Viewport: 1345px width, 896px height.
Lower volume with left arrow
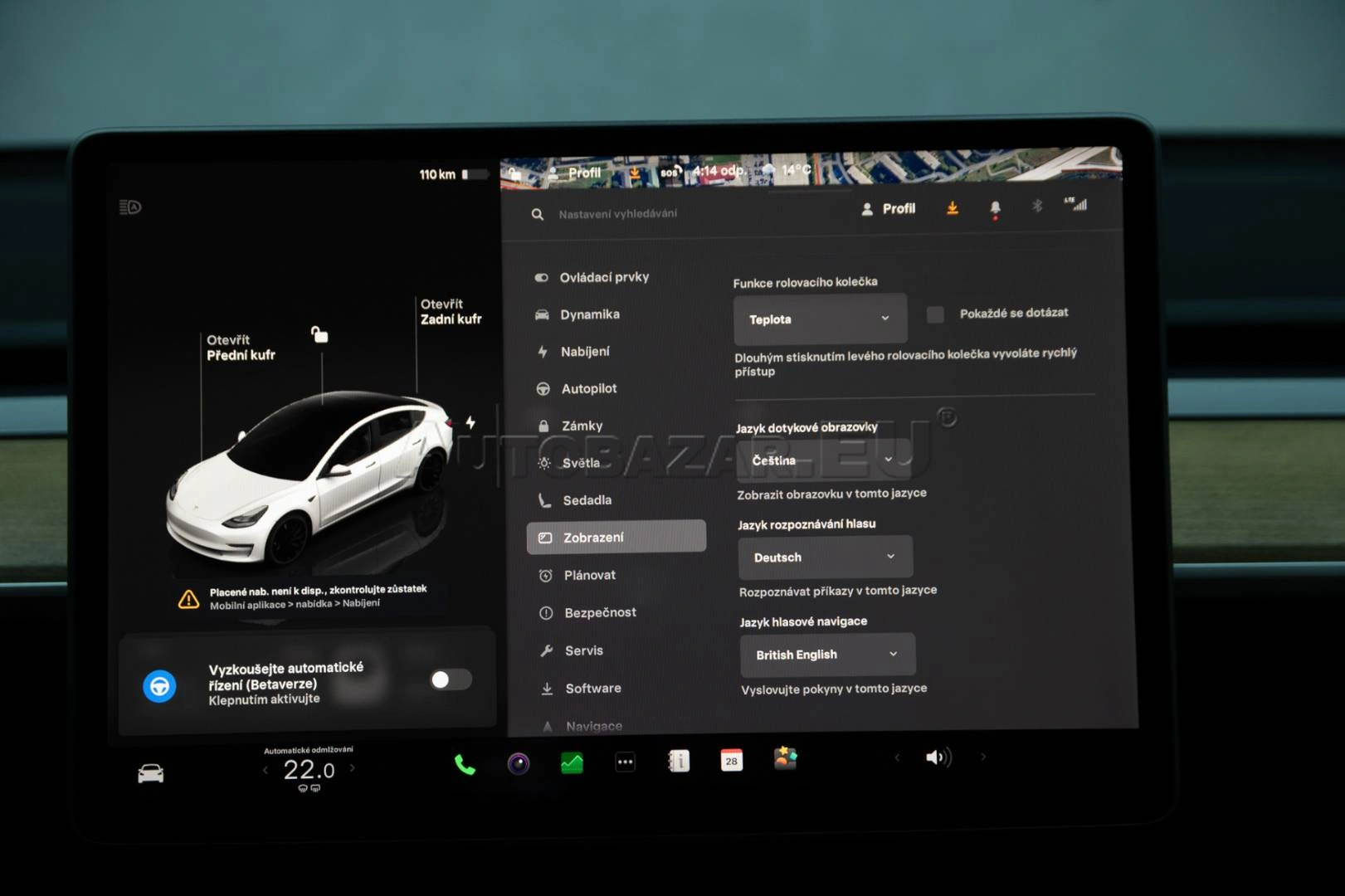point(897,757)
